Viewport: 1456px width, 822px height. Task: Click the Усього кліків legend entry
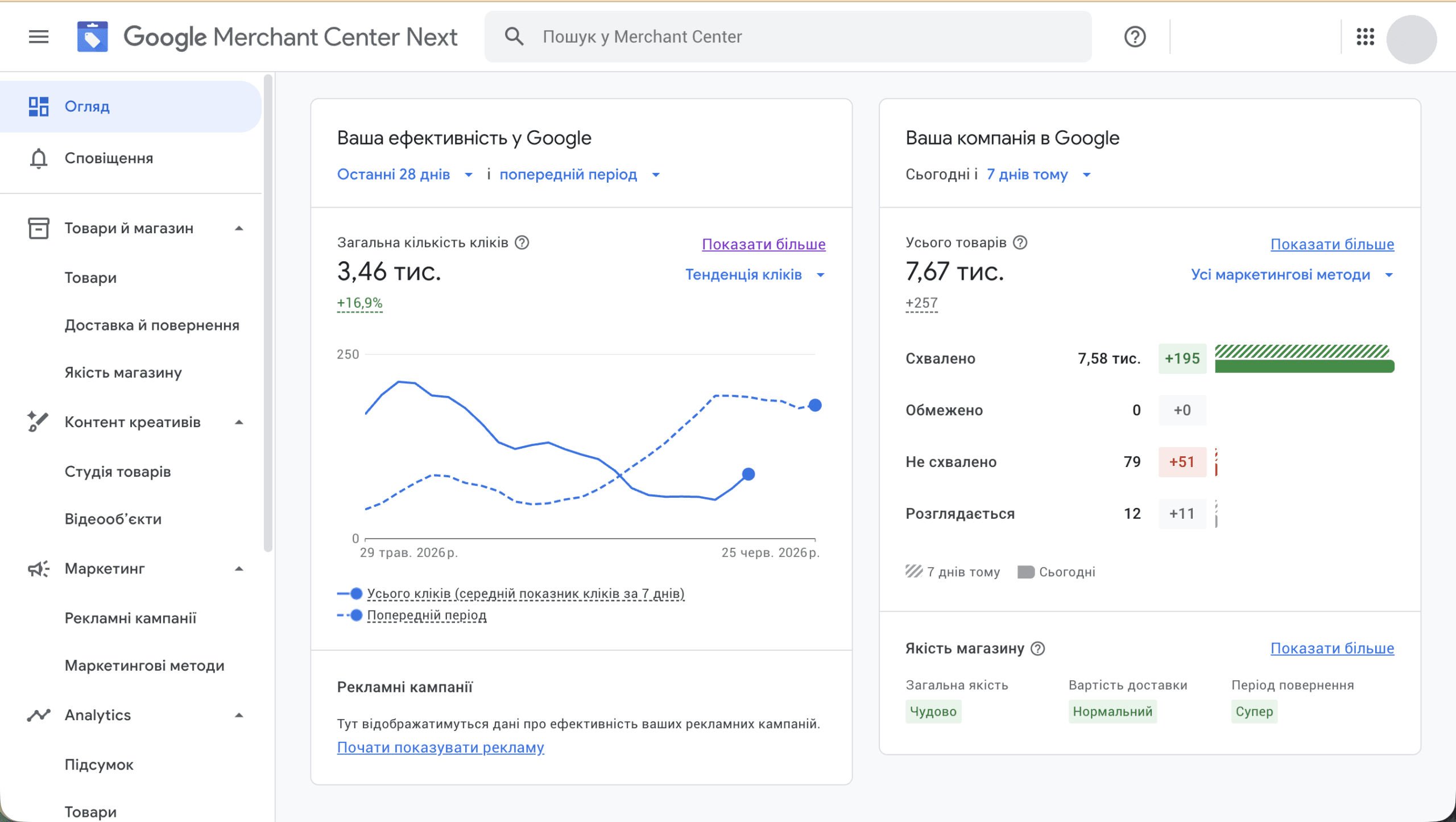(x=511, y=594)
